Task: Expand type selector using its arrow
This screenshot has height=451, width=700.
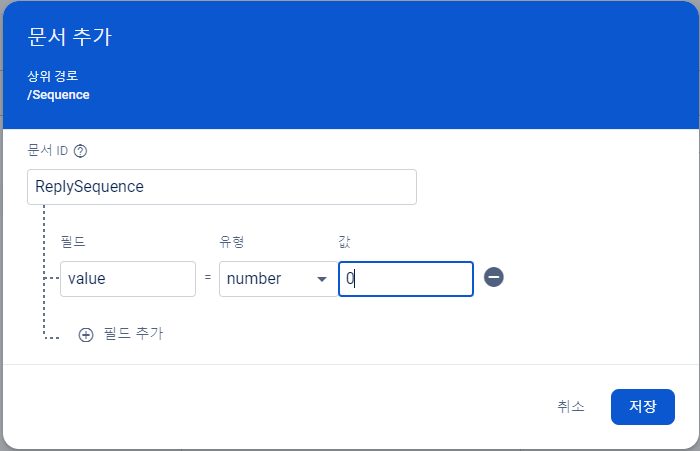Action: pos(322,280)
